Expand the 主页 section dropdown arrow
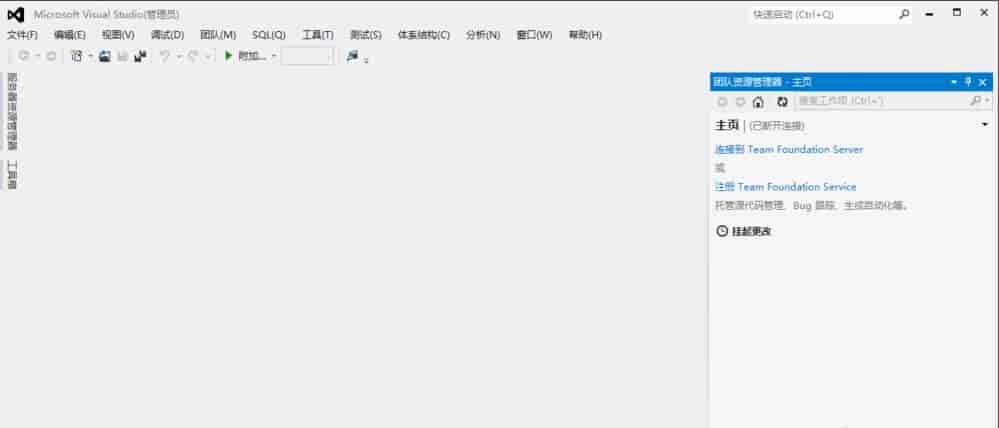 pos(985,125)
